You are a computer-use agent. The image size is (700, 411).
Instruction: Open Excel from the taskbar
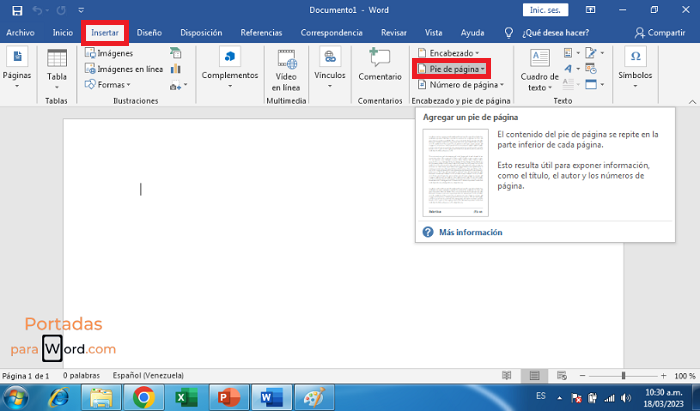(x=186, y=398)
